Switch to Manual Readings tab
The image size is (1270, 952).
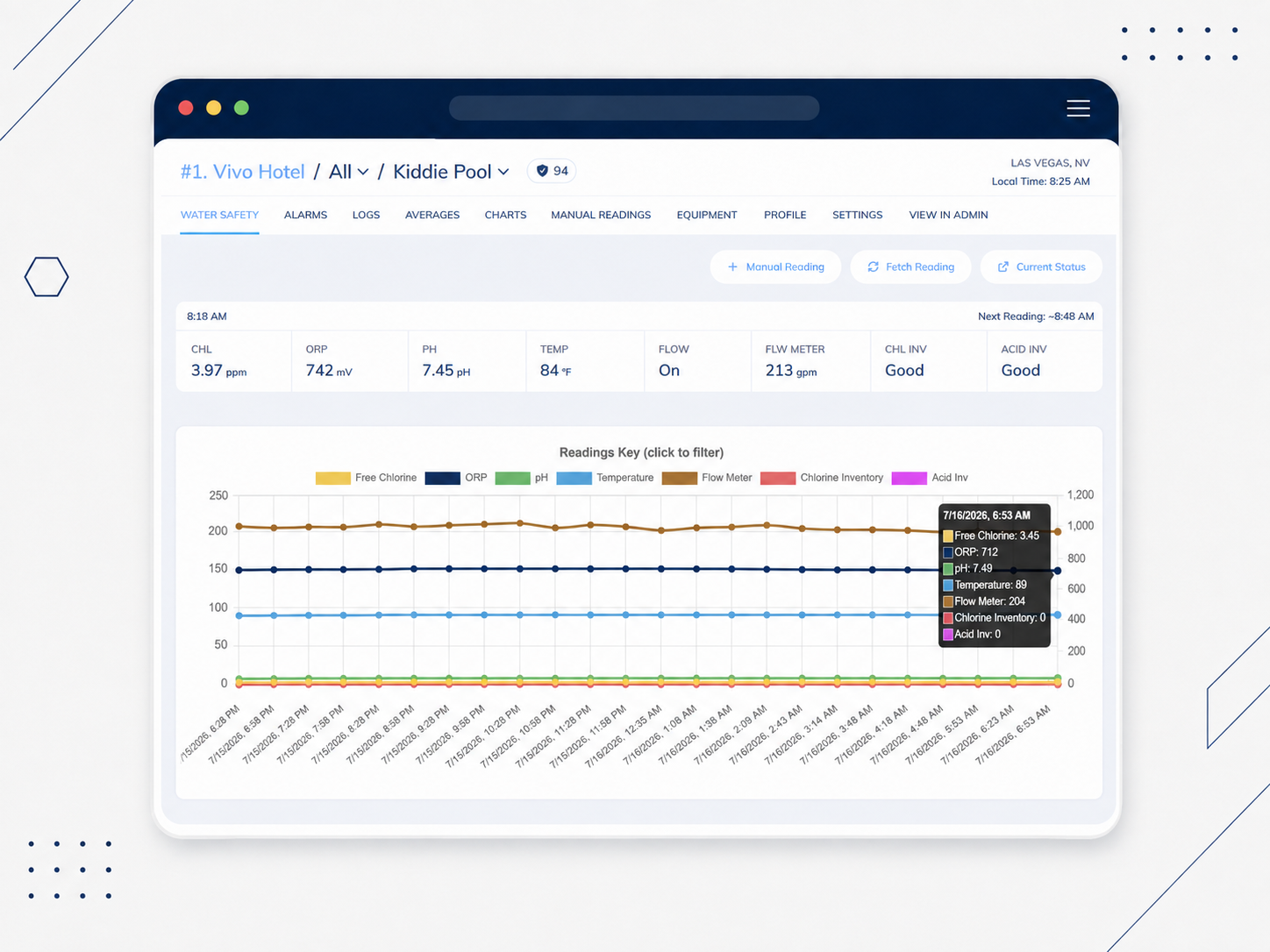tap(601, 215)
